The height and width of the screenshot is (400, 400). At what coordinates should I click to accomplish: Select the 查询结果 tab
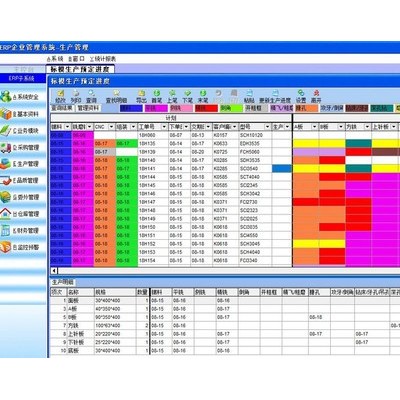[62, 108]
